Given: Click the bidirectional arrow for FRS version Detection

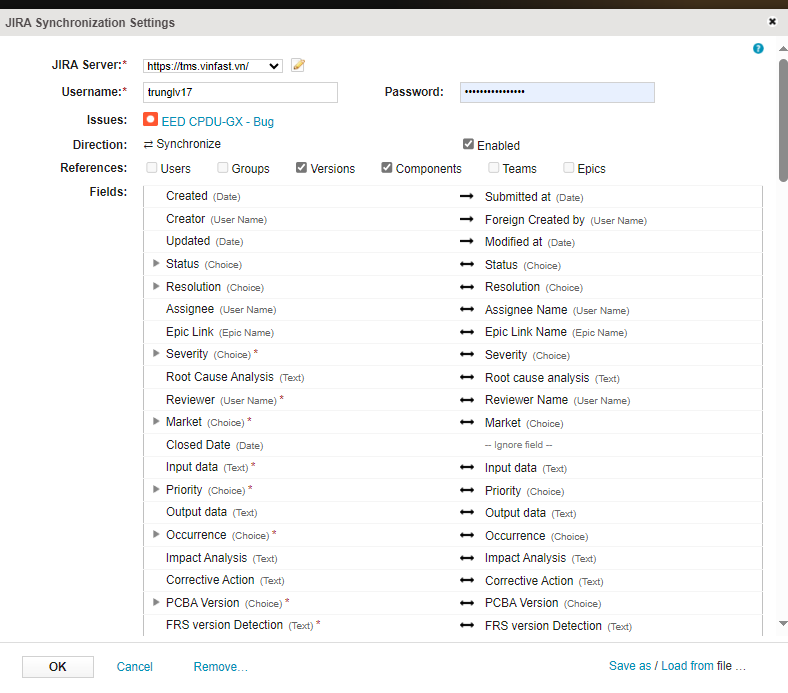Looking at the screenshot, I should coord(466,625).
